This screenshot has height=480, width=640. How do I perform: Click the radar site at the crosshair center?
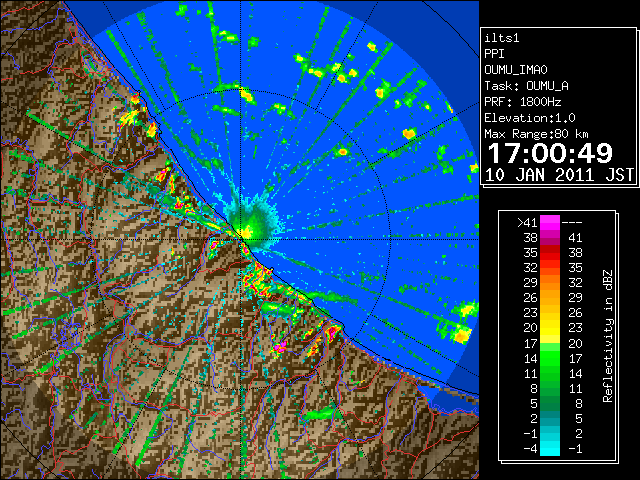coord(241,239)
